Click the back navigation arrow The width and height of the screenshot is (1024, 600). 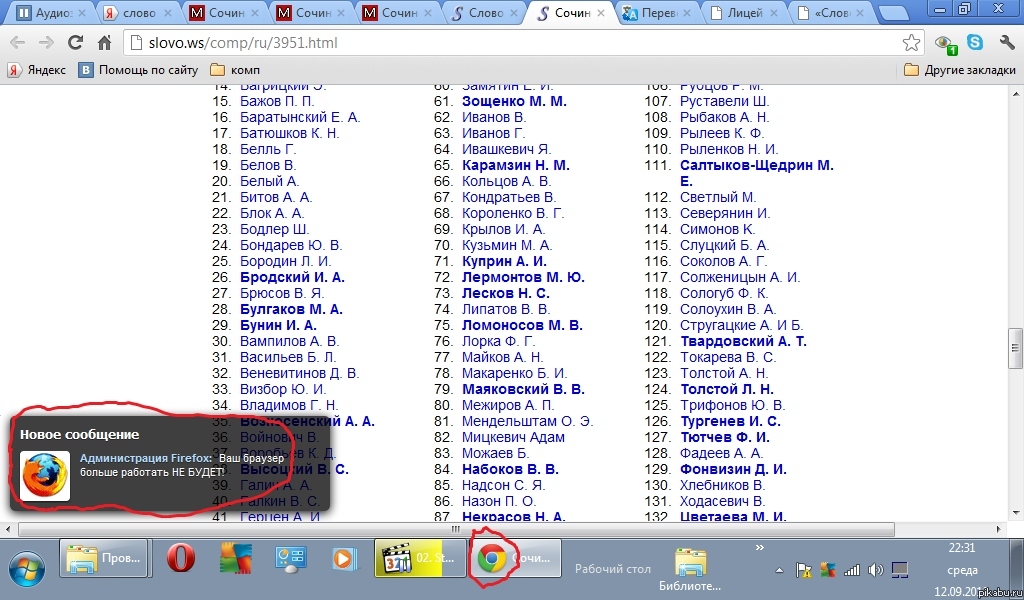tap(17, 43)
